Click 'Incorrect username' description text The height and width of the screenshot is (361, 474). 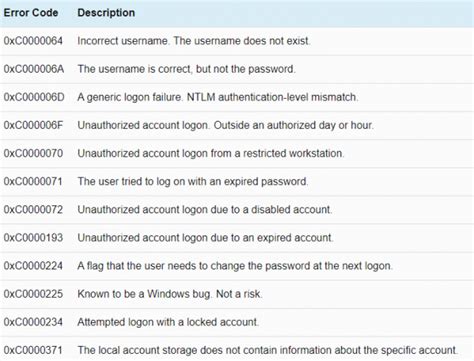coord(123,41)
